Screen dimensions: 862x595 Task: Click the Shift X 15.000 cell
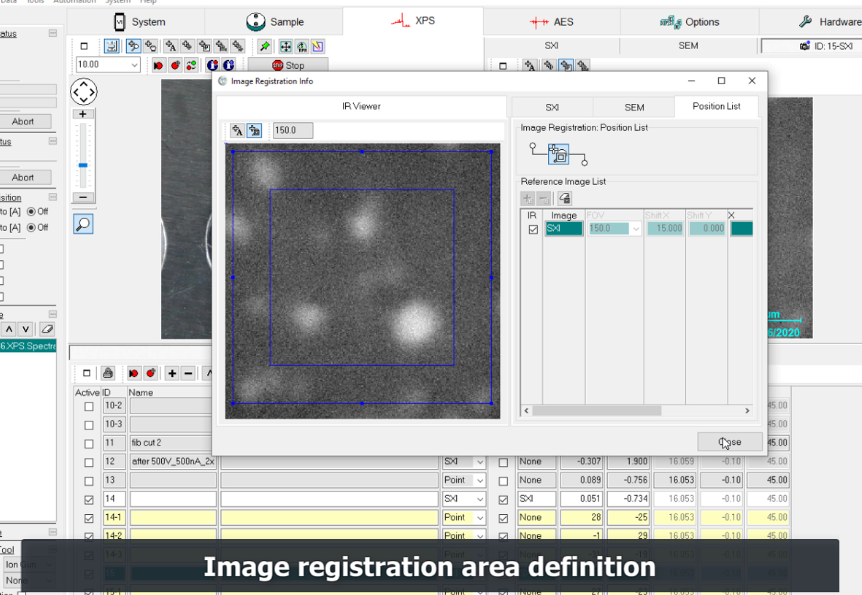click(x=665, y=229)
